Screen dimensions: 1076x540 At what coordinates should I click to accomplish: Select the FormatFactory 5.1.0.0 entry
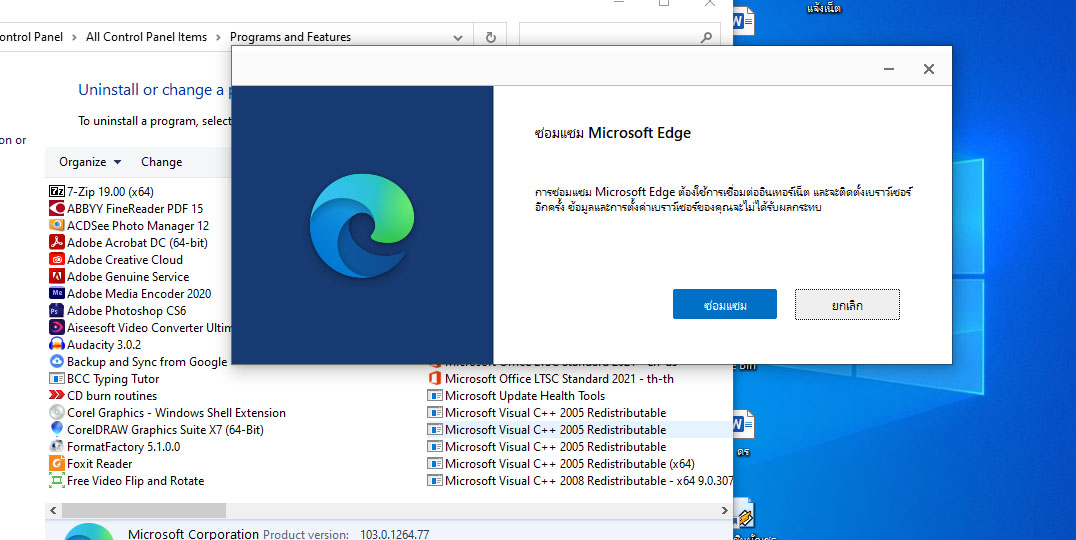tap(124, 447)
